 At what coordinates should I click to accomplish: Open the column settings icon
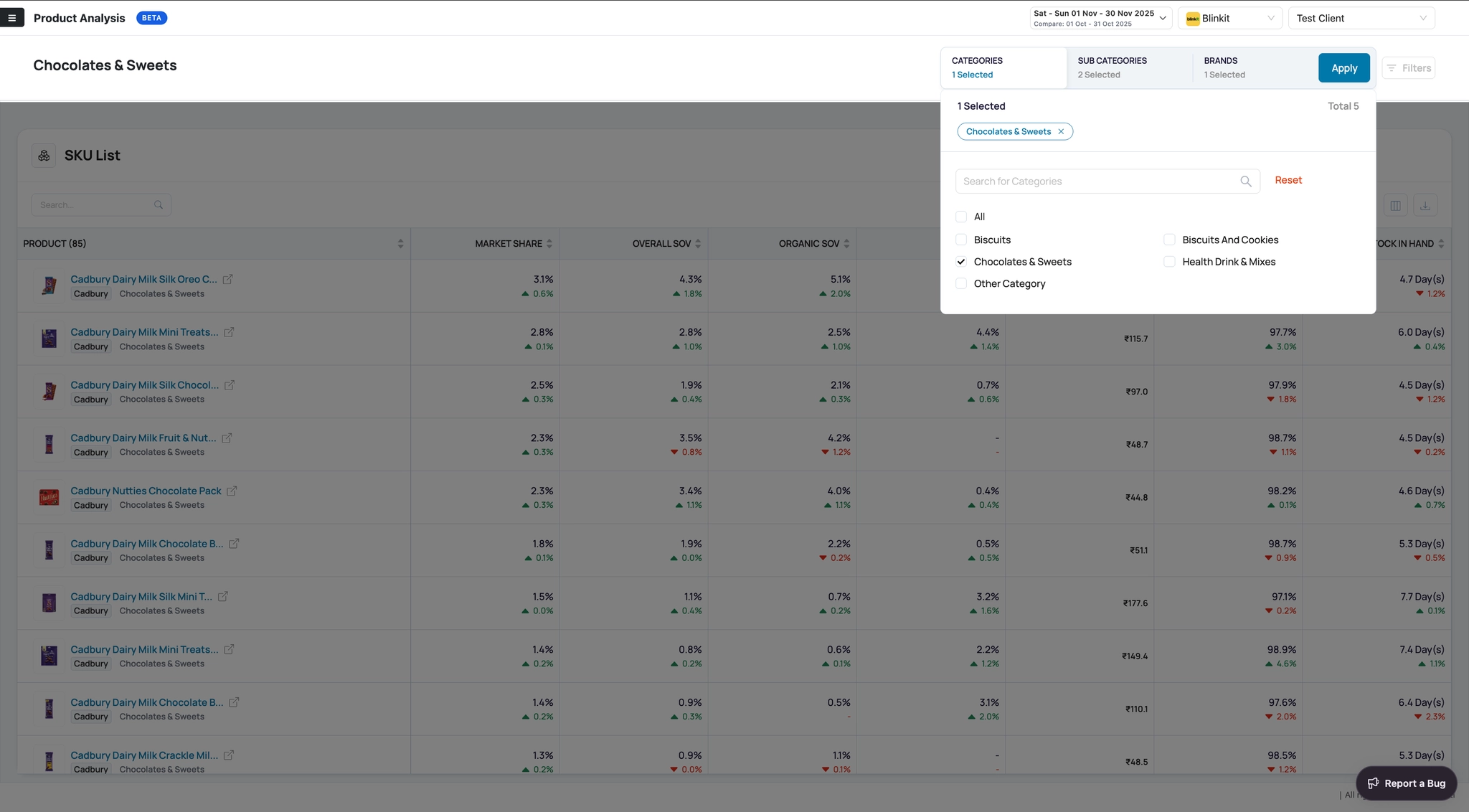point(1395,206)
